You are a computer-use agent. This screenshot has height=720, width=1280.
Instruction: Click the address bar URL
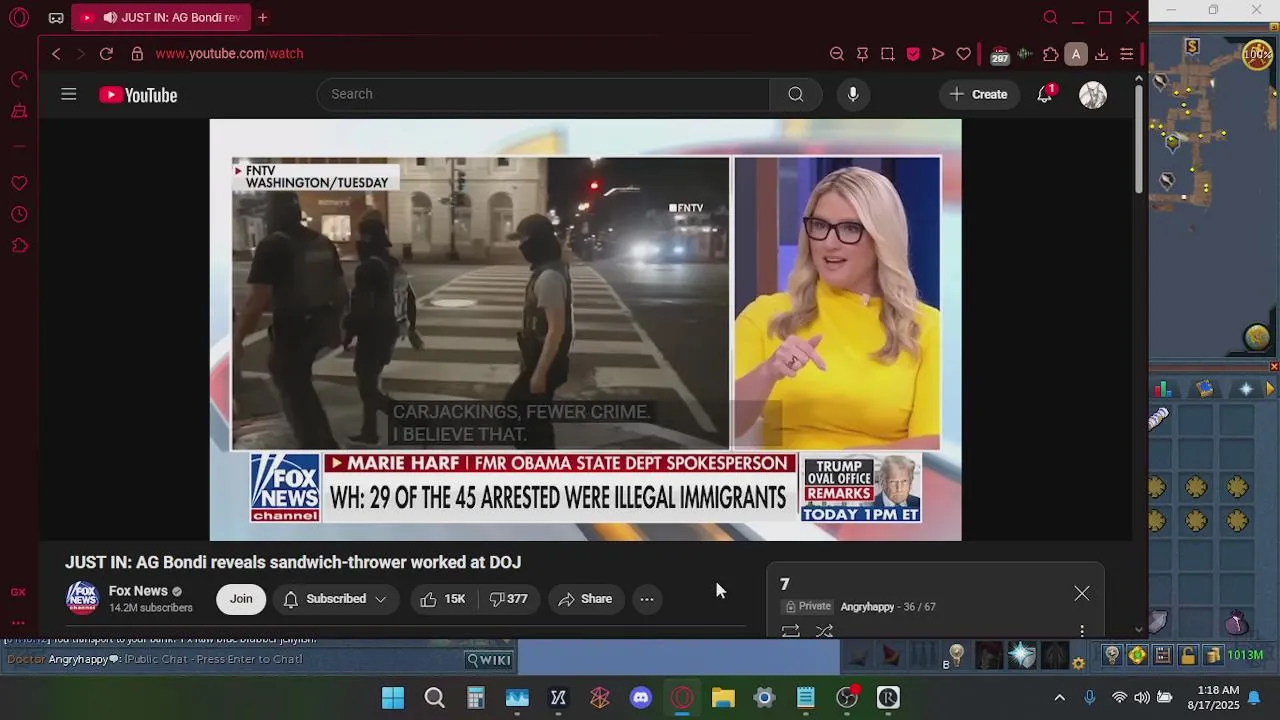click(229, 54)
